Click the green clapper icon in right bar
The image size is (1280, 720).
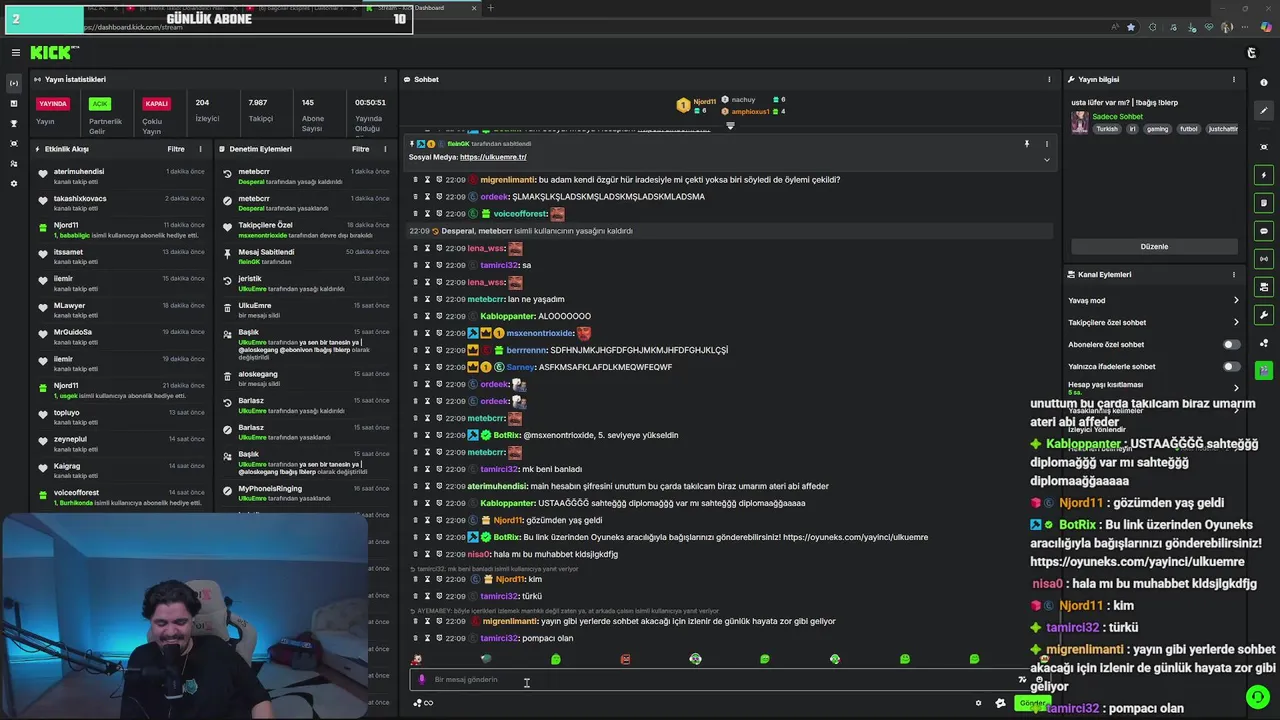(x=1264, y=370)
